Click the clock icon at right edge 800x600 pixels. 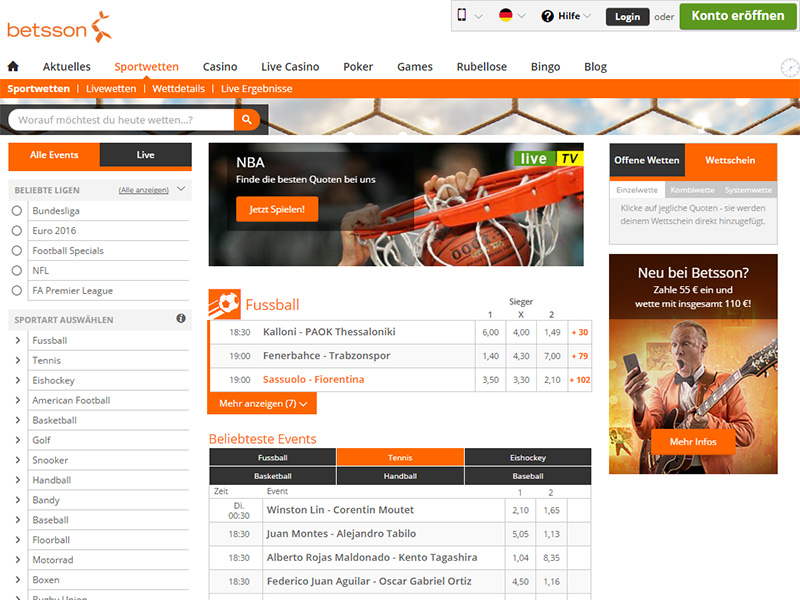click(790, 67)
